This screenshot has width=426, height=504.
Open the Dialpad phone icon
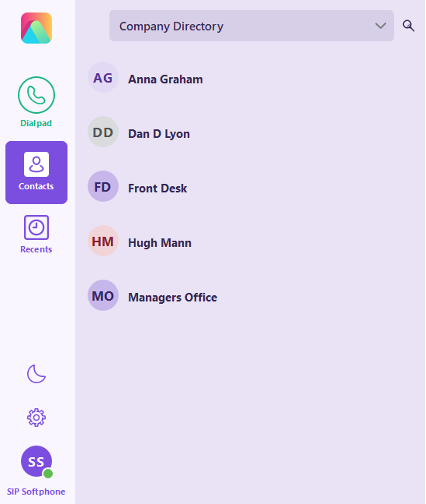pos(36,95)
